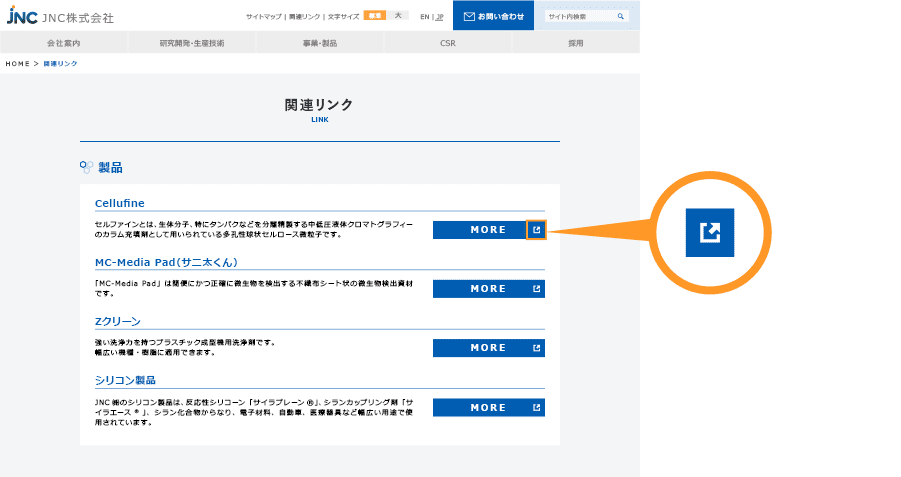Click the Zクリーン description text
The height and width of the screenshot is (477, 901).
tap(186, 347)
